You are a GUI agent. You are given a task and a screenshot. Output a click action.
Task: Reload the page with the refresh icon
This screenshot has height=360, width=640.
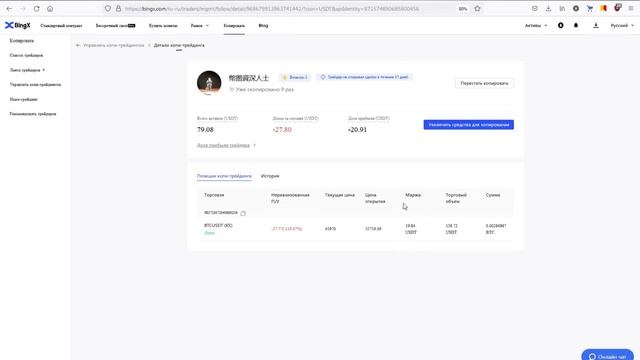[36, 9]
